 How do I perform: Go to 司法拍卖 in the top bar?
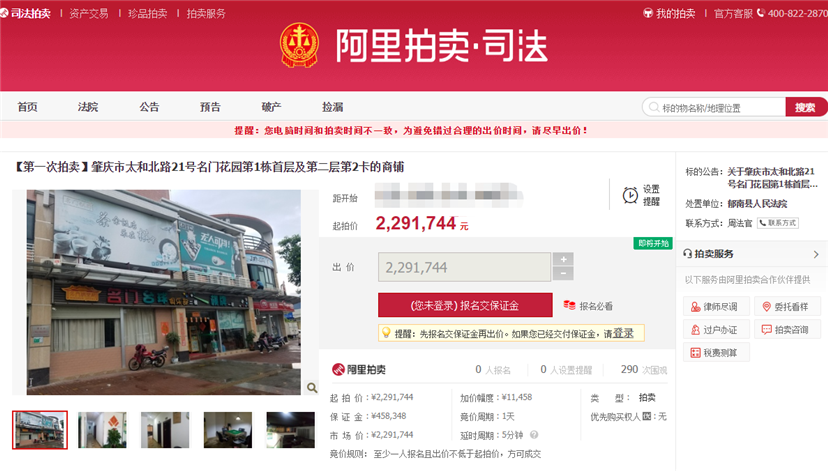(30, 13)
